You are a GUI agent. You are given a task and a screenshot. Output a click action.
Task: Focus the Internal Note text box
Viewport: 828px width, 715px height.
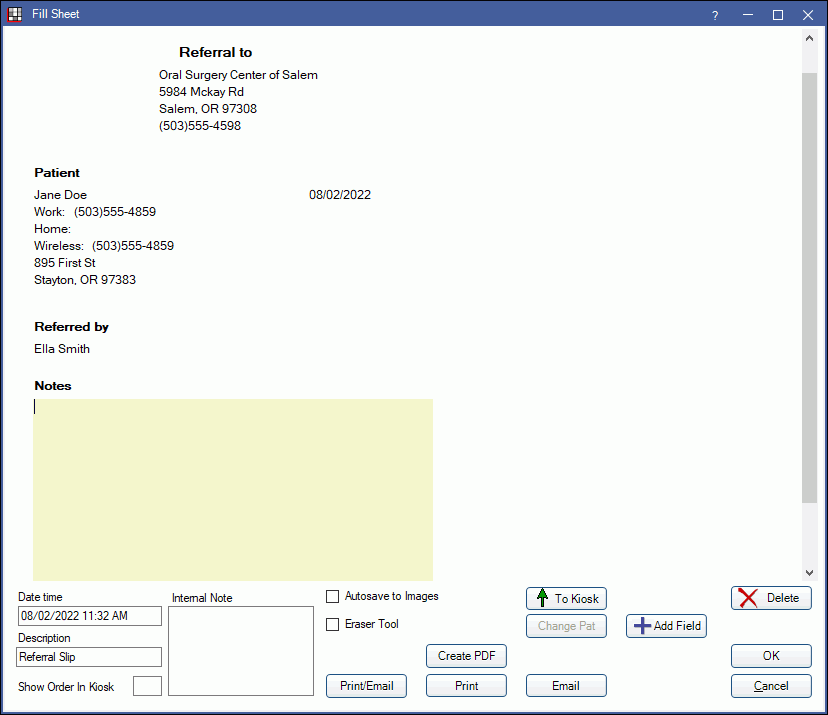pos(241,650)
